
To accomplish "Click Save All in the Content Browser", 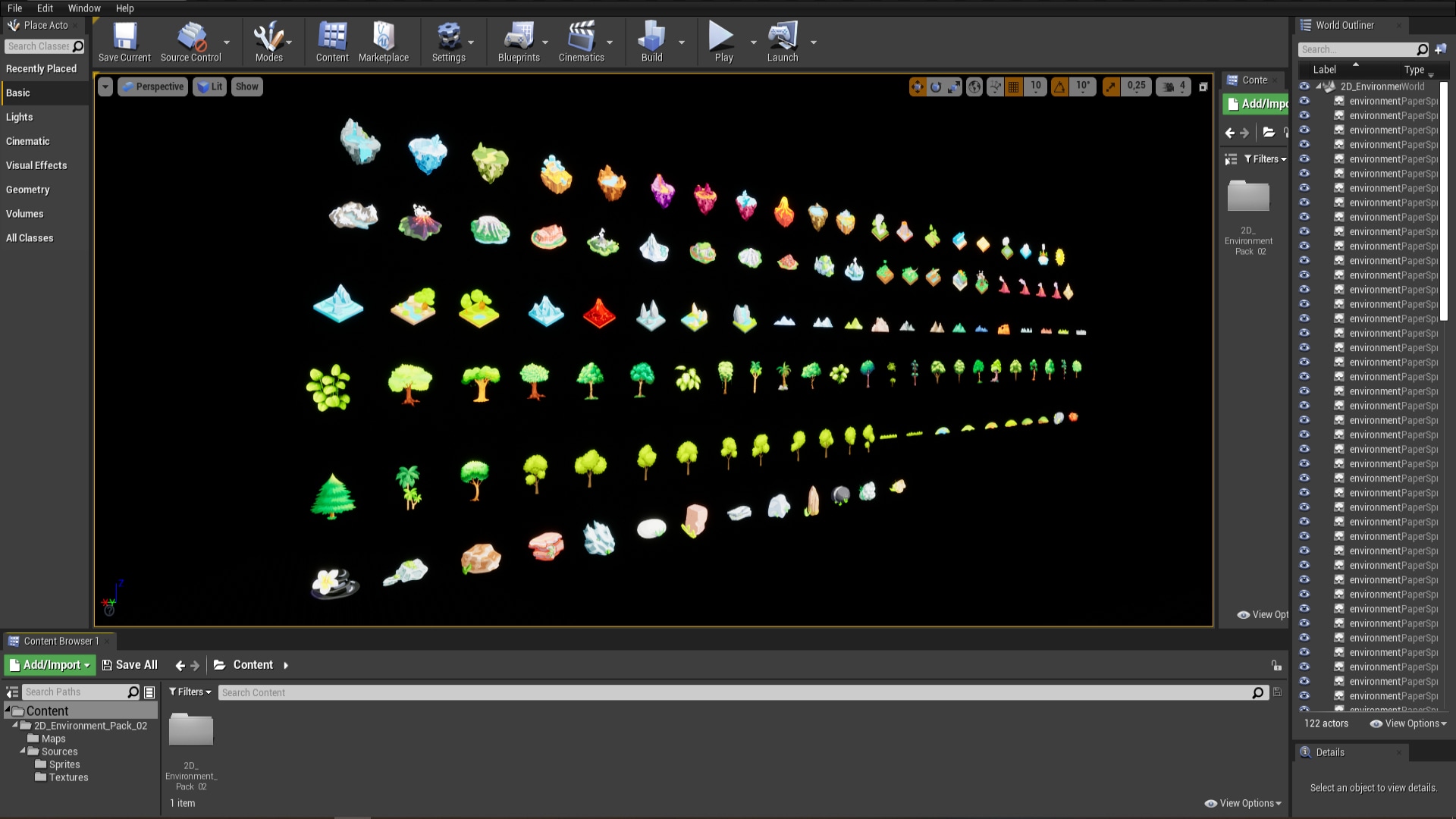I will tap(129, 664).
